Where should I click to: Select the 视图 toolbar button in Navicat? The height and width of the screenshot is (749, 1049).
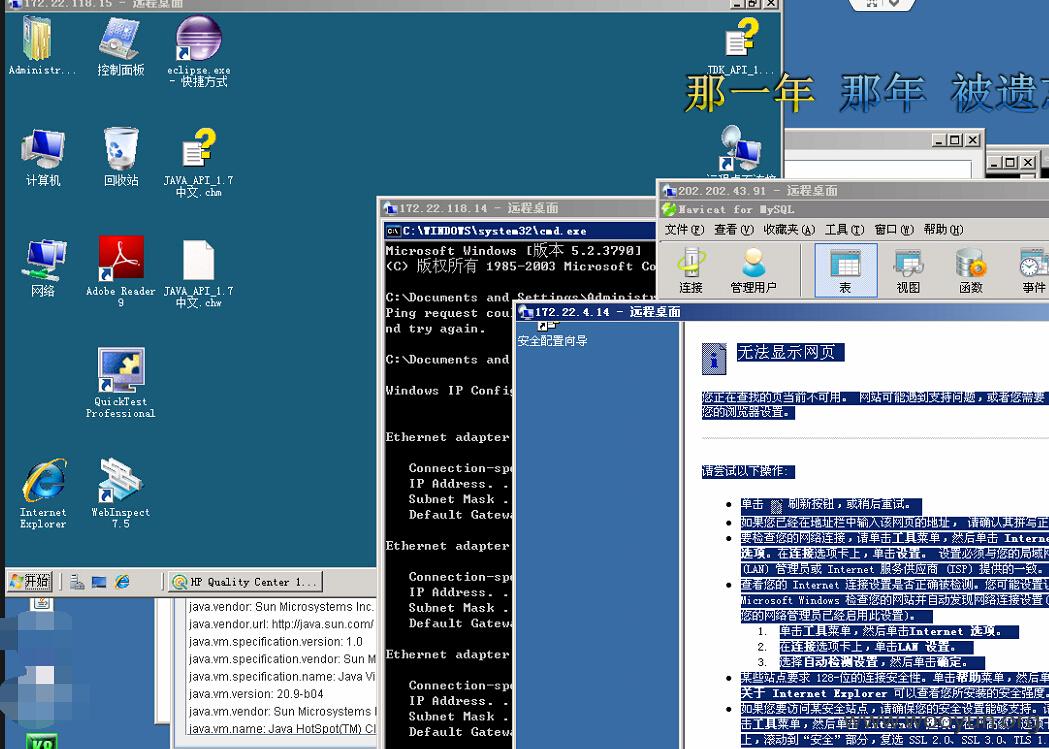coord(909,271)
